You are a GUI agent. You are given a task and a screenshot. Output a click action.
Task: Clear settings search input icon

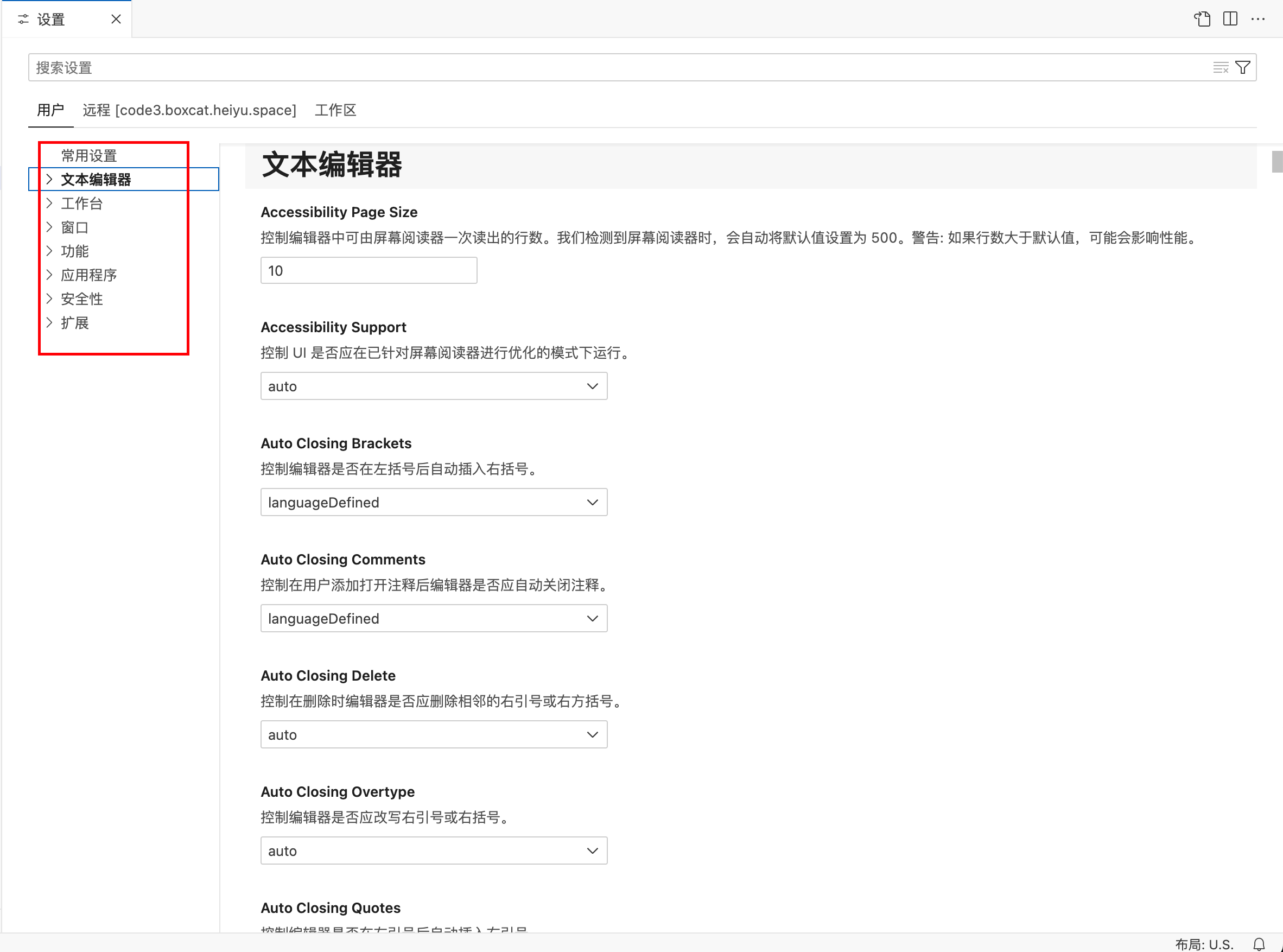pyautogui.click(x=1220, y=68)
